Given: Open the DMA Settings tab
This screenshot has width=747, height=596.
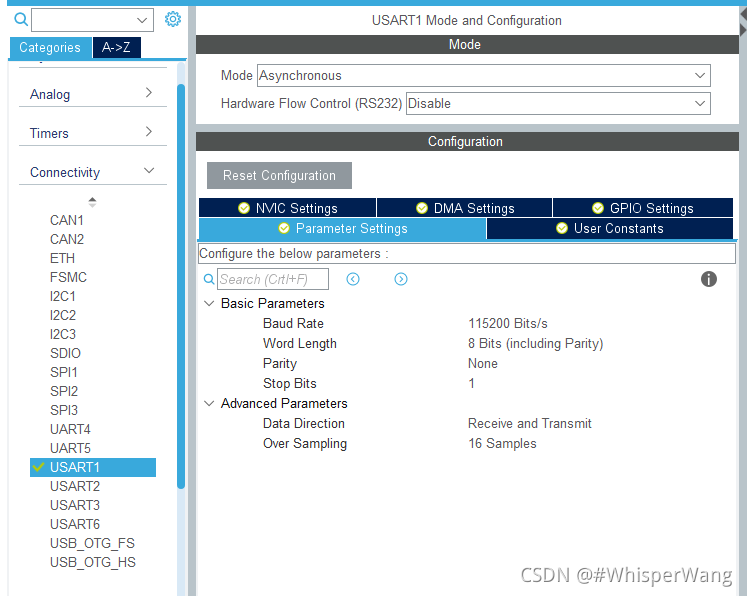Looking at the screenshot, I should pos(464,208).
